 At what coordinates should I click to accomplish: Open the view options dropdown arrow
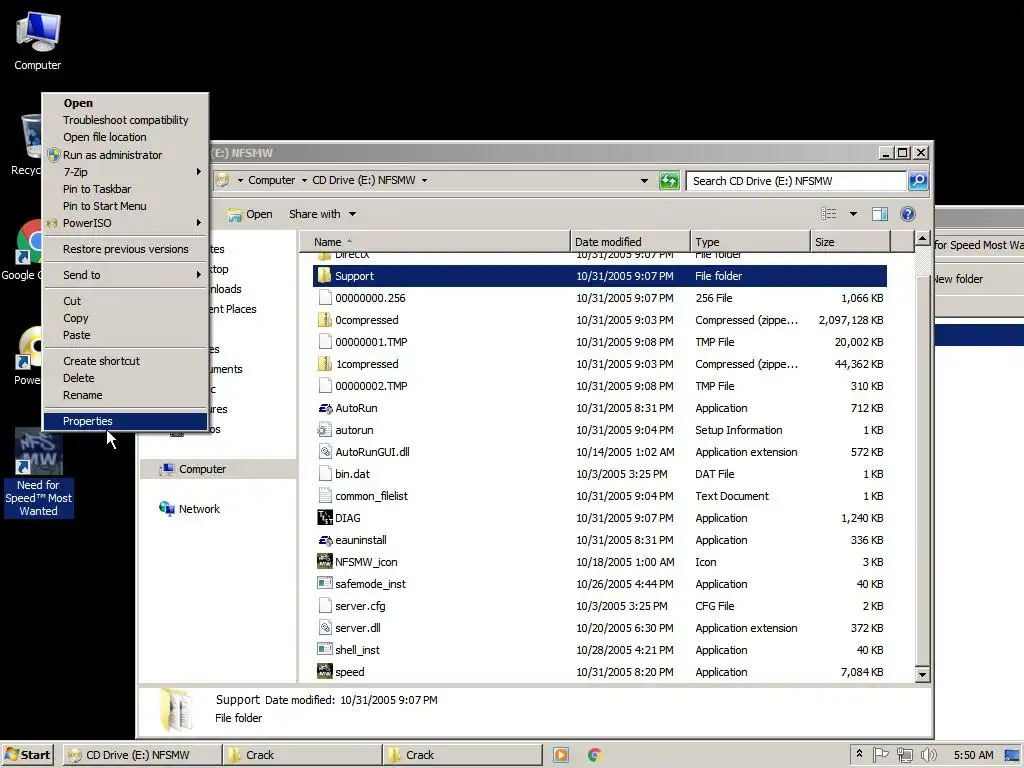tap(853, 214)
